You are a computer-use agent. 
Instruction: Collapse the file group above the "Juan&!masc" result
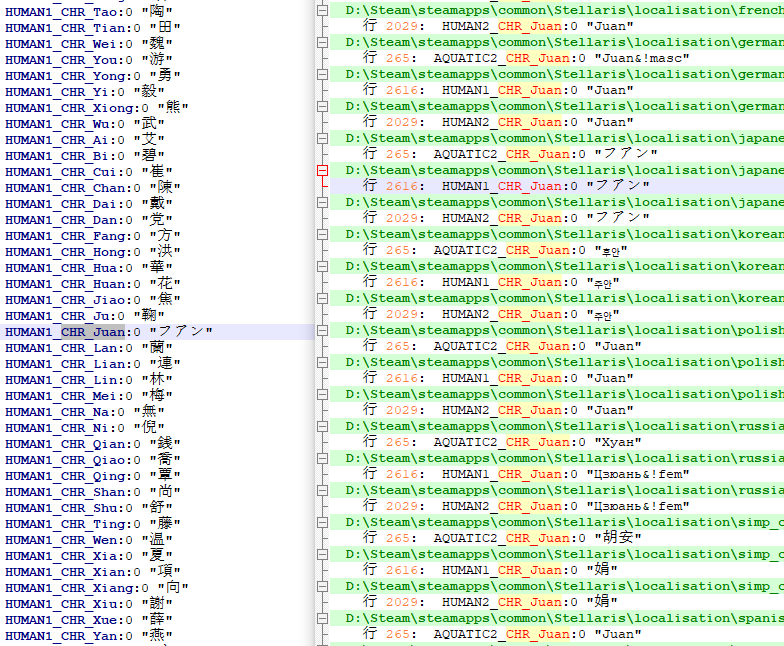point(322,42)
